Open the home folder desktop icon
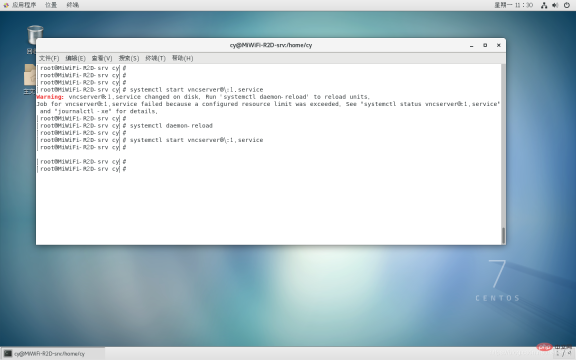The image size is (576, 360). pos(30,75)
